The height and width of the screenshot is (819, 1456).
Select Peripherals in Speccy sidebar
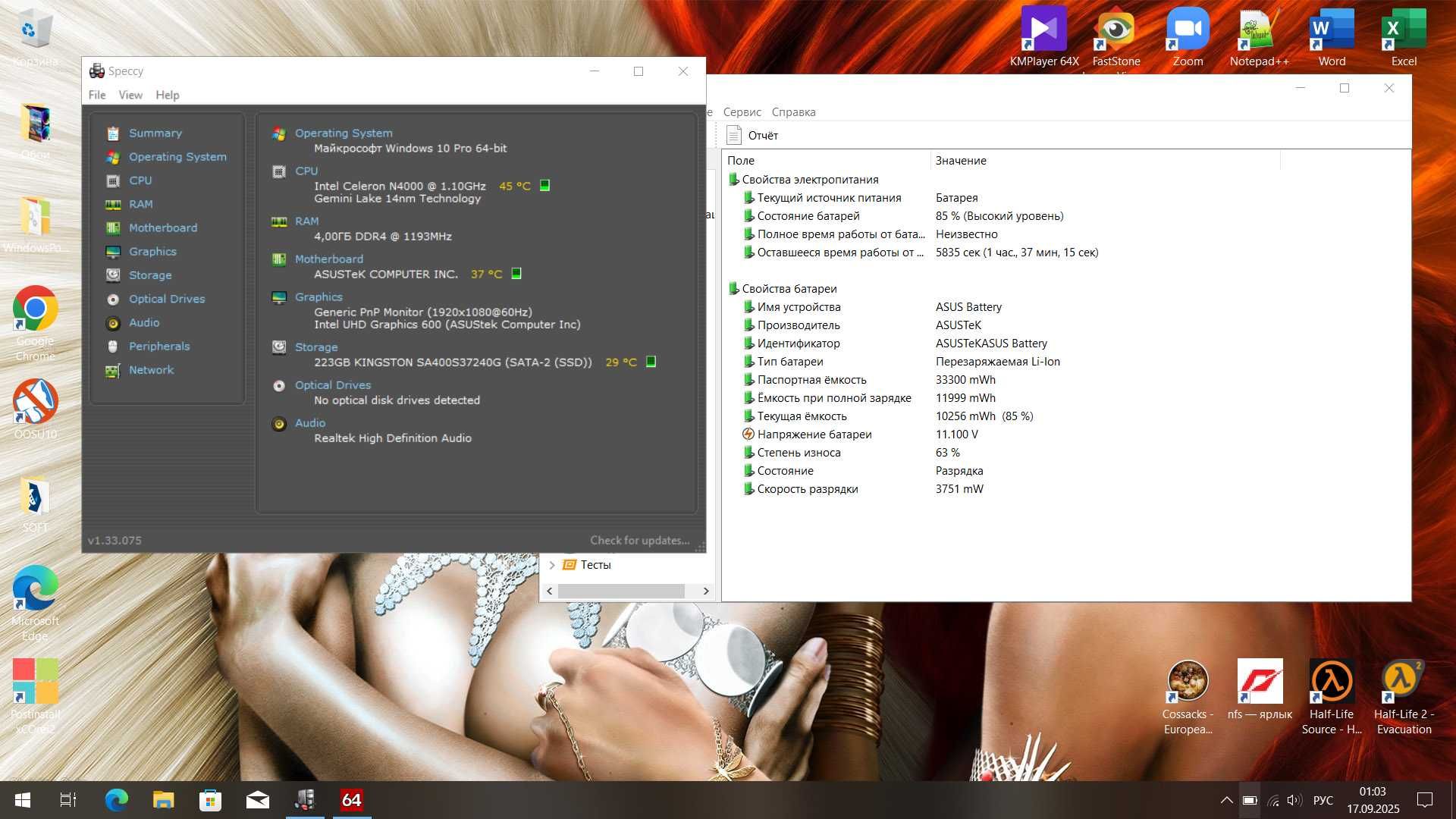tap(159, 346)
